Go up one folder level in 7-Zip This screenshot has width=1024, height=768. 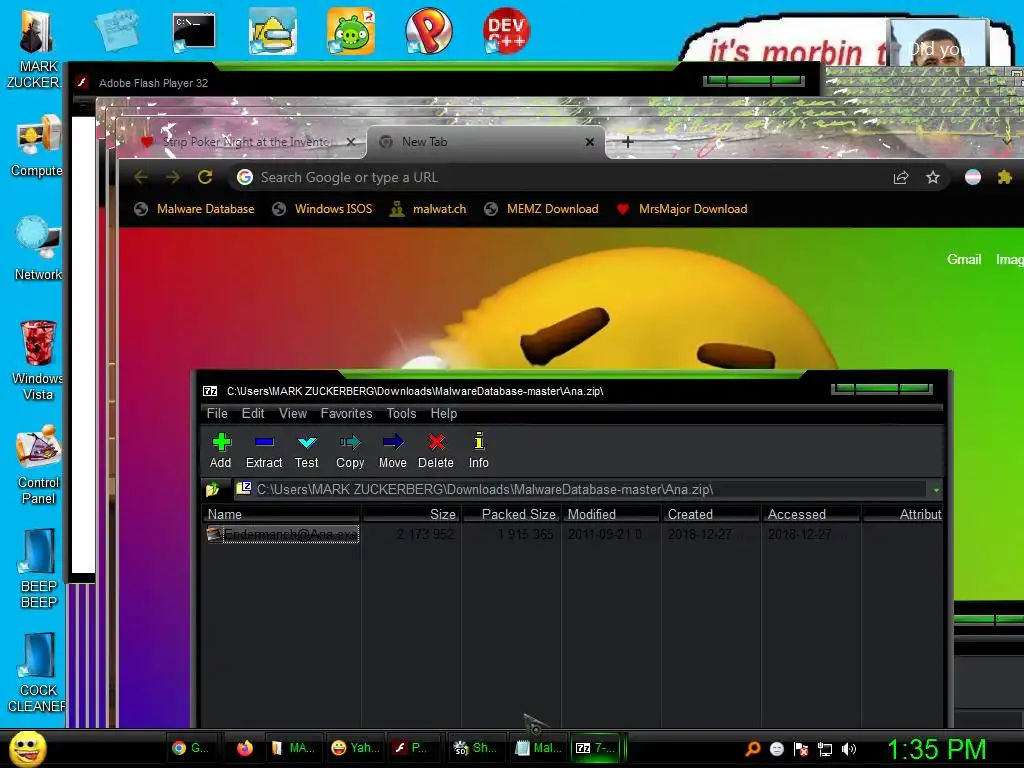click(212, 489)
